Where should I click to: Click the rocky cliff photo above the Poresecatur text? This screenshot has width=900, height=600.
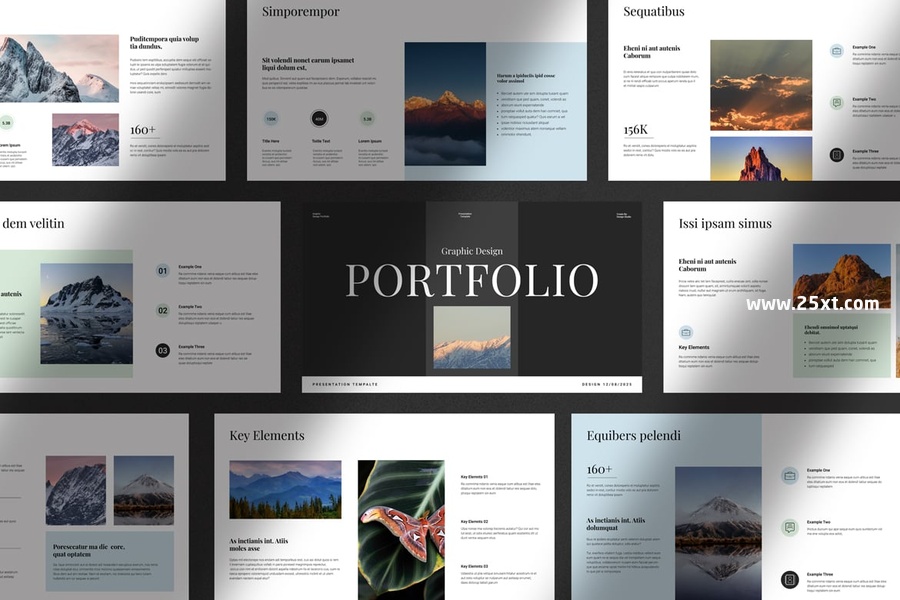coord(76,490)
